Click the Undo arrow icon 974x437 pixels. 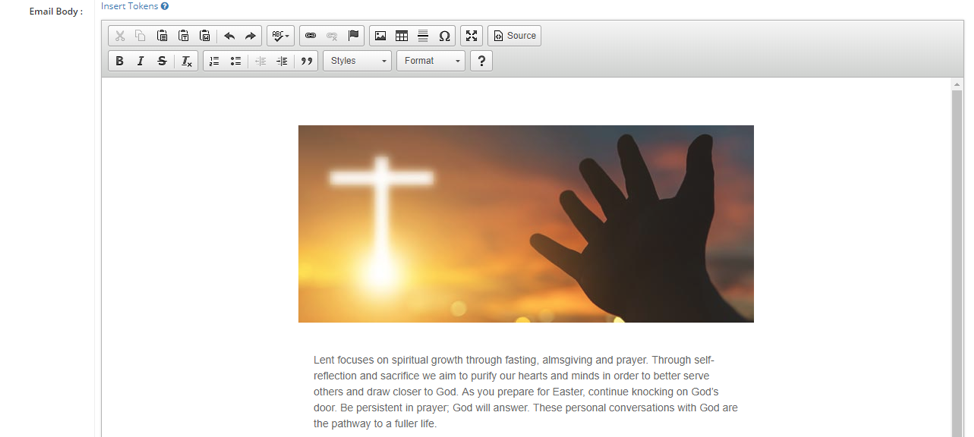[x=229, y=36]
